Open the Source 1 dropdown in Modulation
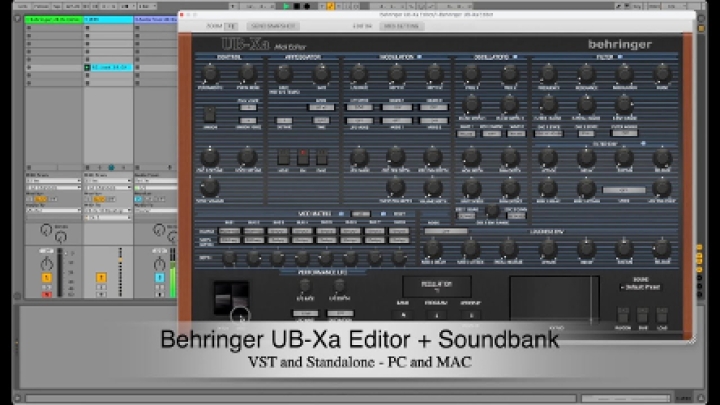Screen dimensions: 720x405 pyautogui.click(x=397, y=107)
